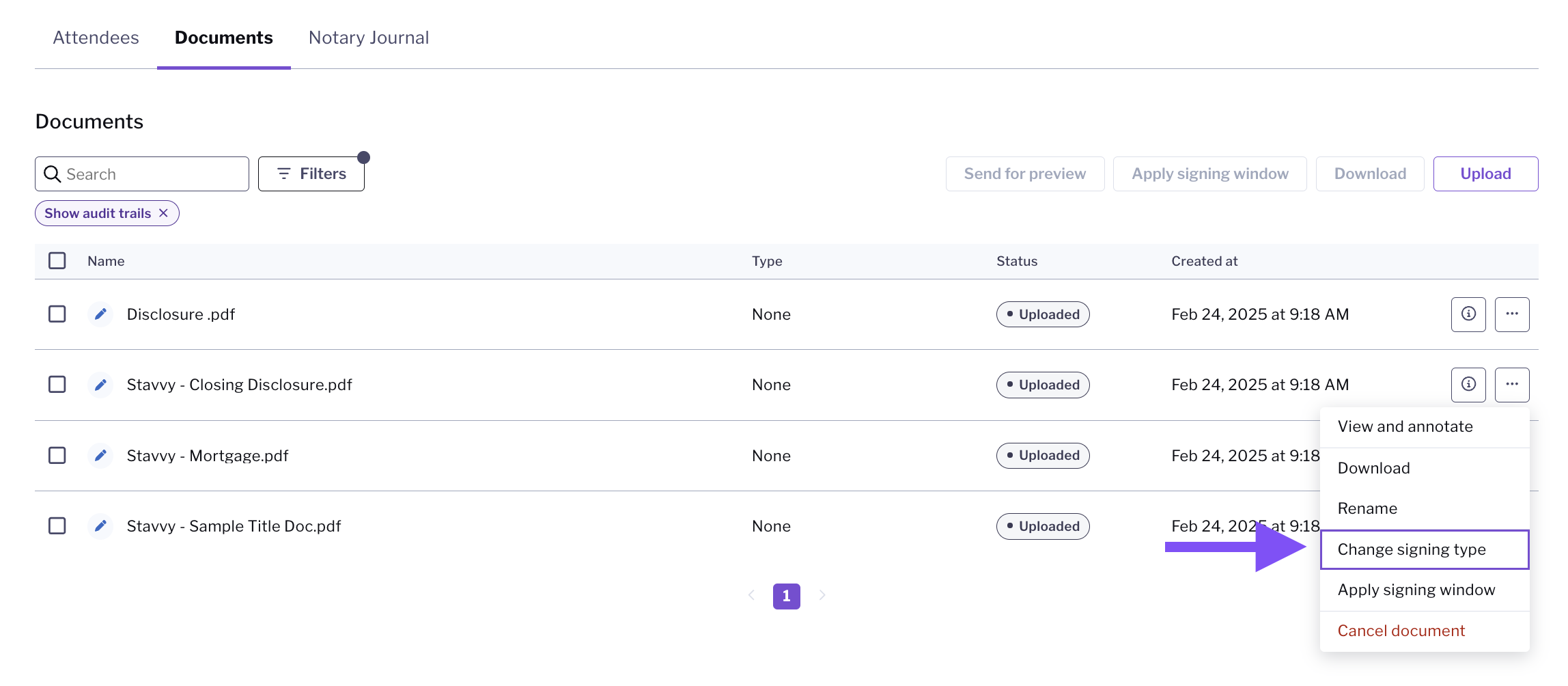Open the Filters dropdown
Image resolution: width=1568 pixels, height=686 pixels.
311,174
